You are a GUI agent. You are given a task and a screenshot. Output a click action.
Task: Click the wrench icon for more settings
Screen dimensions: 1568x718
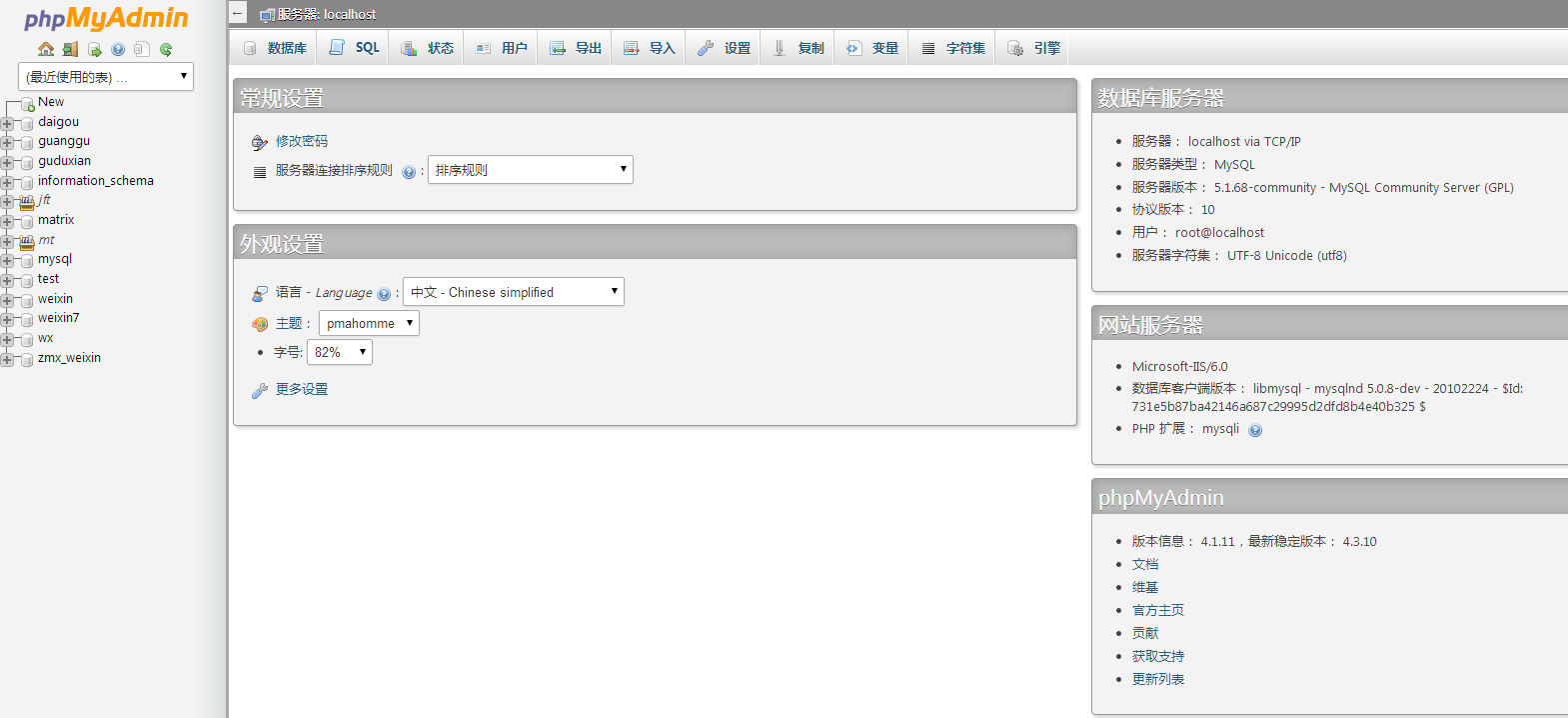coord(260,390)
